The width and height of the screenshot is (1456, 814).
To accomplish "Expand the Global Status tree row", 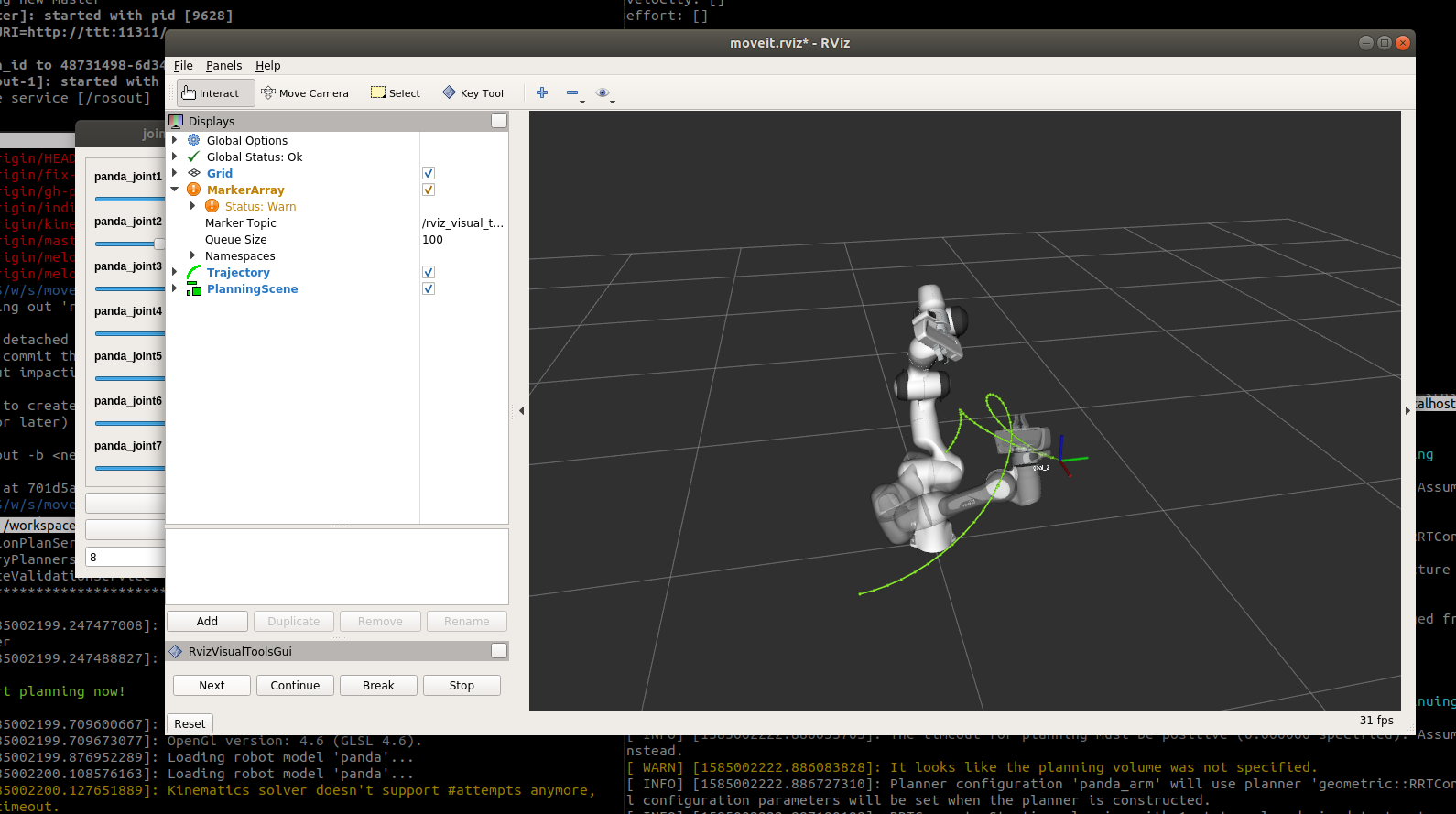I will click(175, 157).
